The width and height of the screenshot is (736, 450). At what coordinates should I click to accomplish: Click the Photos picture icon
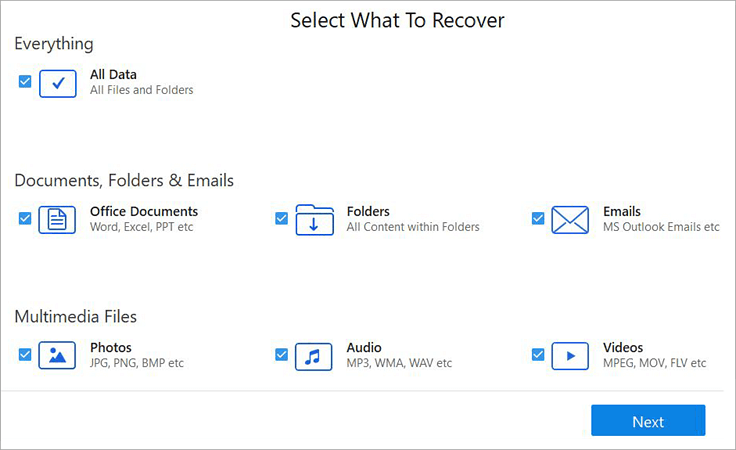click(x=57, y=355)
